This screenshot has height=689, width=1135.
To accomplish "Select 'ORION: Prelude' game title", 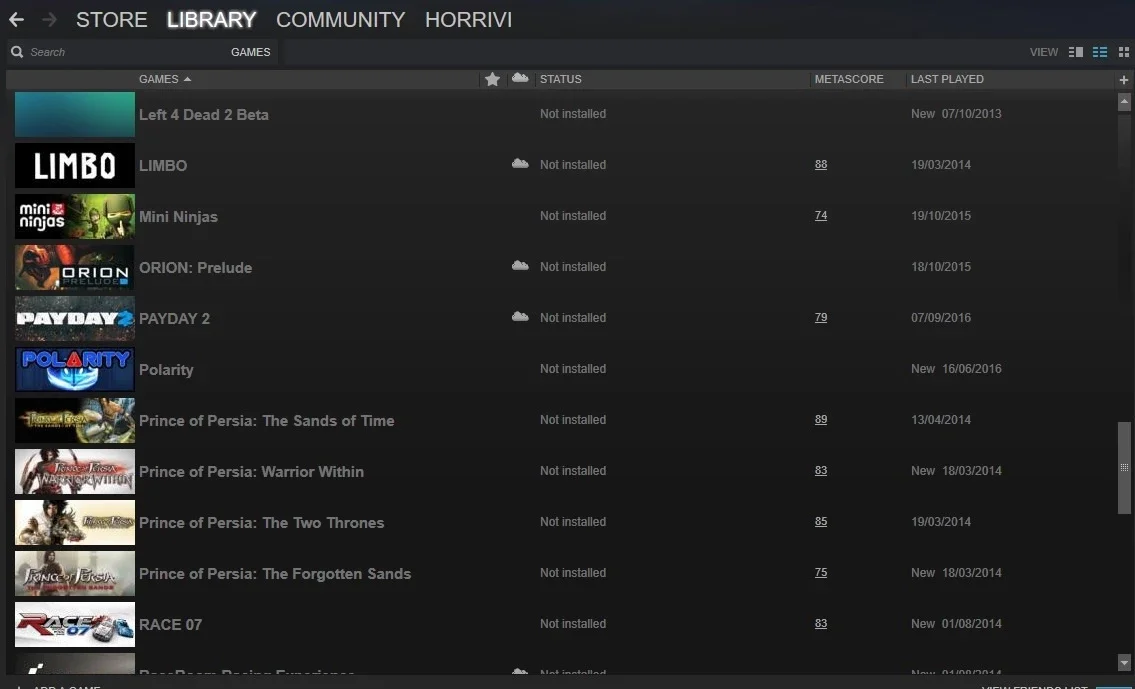I will (x=195, y=268).
